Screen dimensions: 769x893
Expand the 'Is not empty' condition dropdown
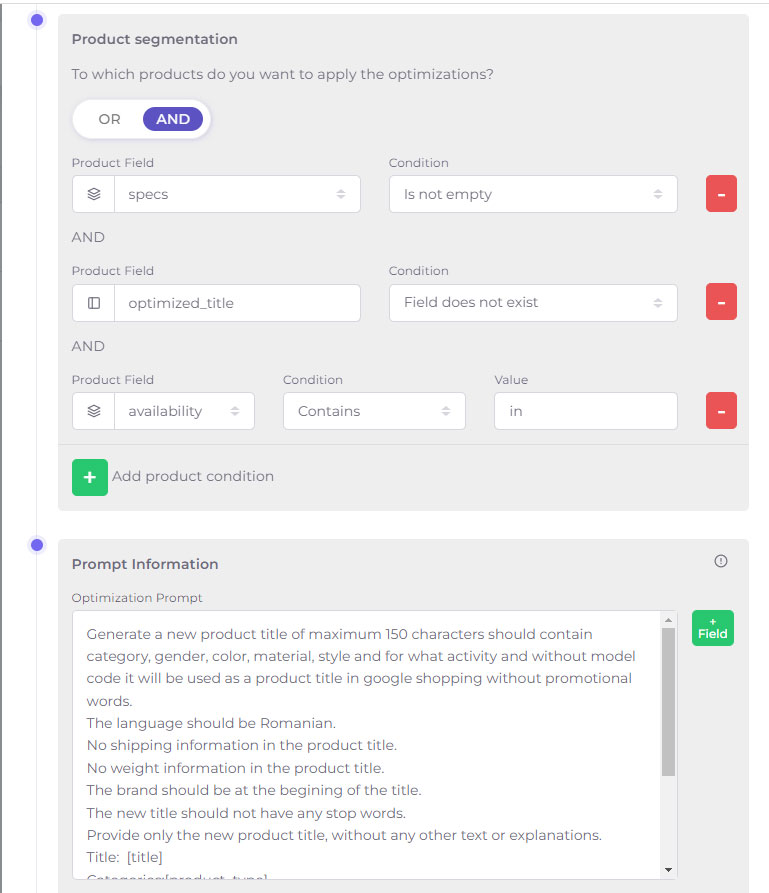point(533,194)
